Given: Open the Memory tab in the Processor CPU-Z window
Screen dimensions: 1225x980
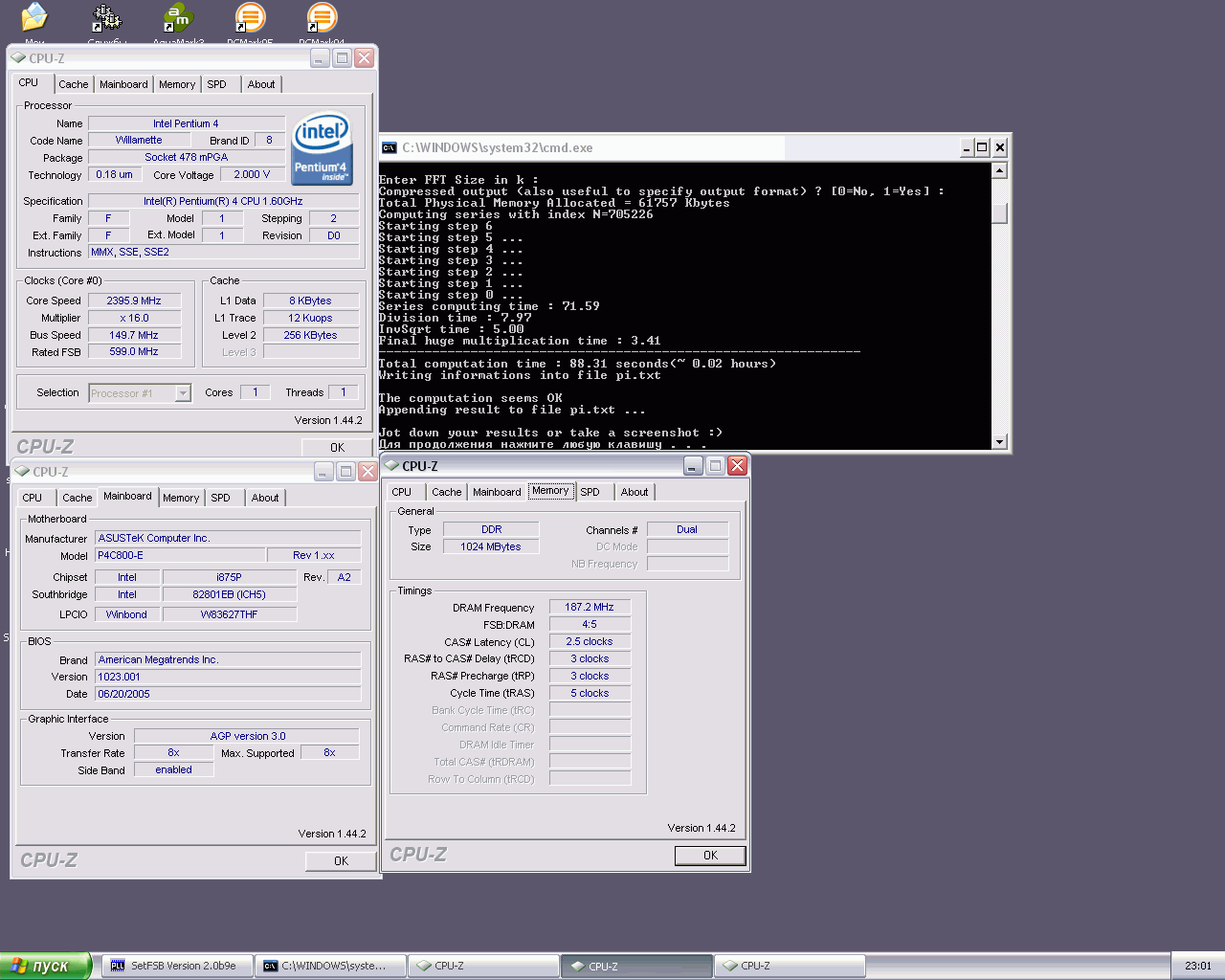Looking at the screenshot, I should [x=177, y=84].
